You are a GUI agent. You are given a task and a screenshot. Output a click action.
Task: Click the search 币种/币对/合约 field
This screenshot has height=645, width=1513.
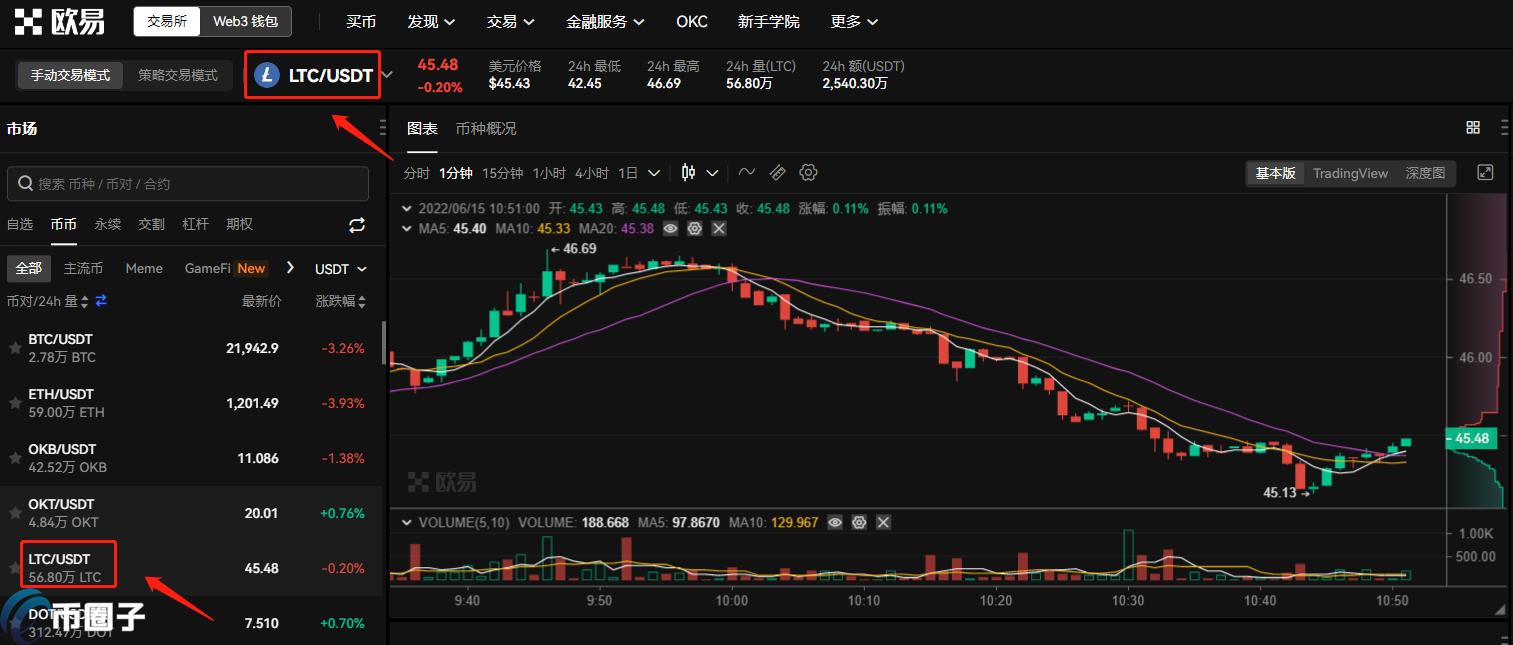(188, 184)
